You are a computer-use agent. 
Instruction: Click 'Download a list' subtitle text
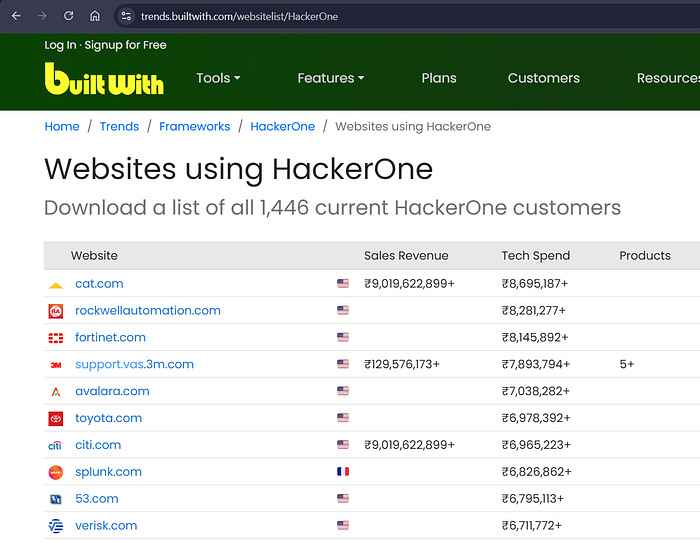coord(332,208)
